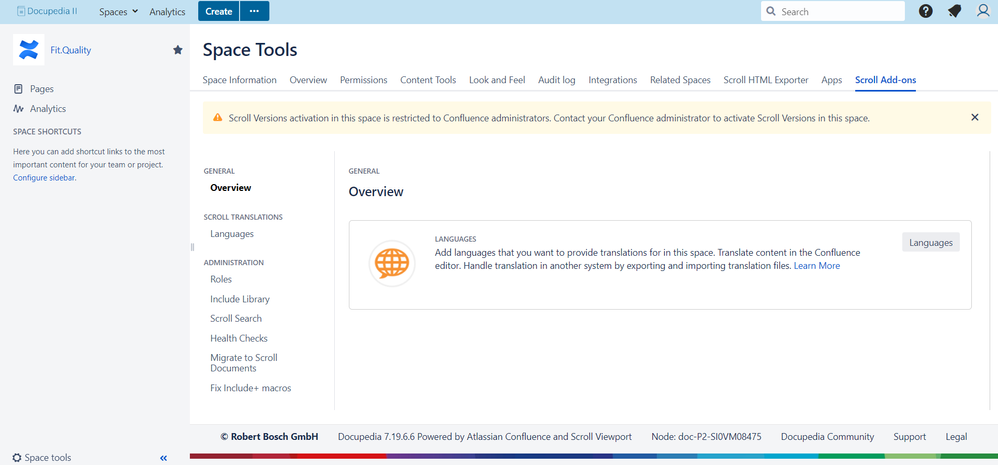This screenshot has height=465, width=998.
Task: Switch to the Apps tab
Action: point(831,80)
